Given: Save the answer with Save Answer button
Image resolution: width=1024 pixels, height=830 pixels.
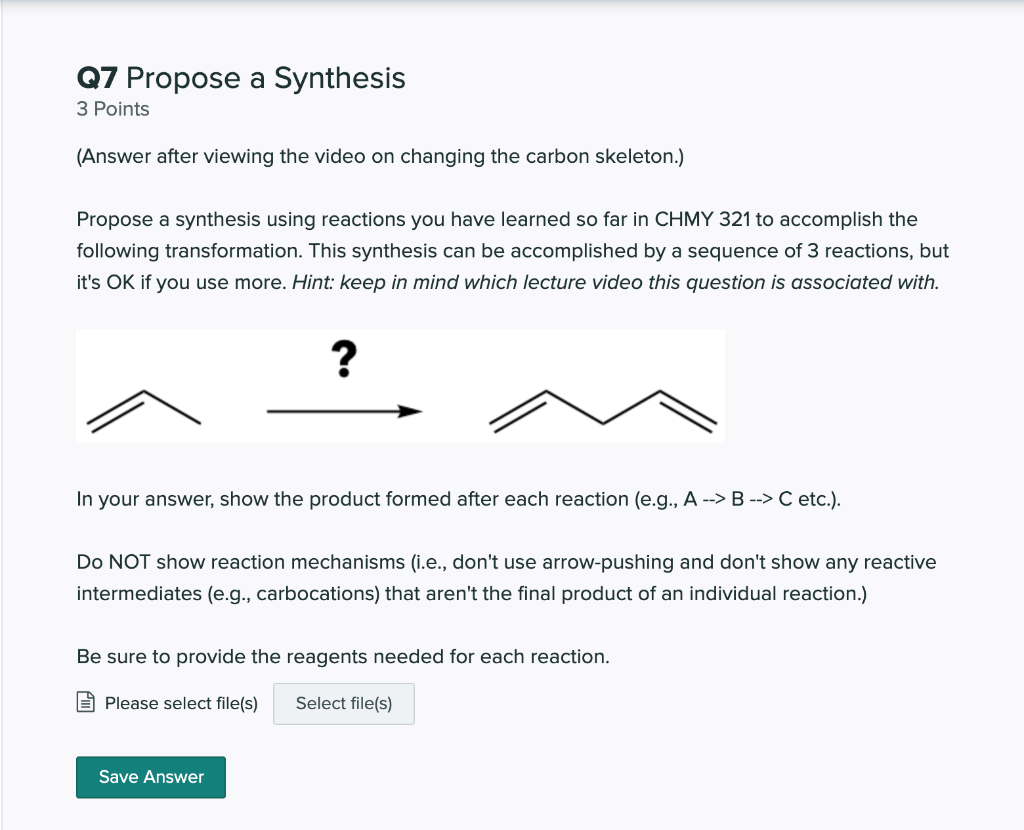Looking at the screenshot, I should [151, 777].
